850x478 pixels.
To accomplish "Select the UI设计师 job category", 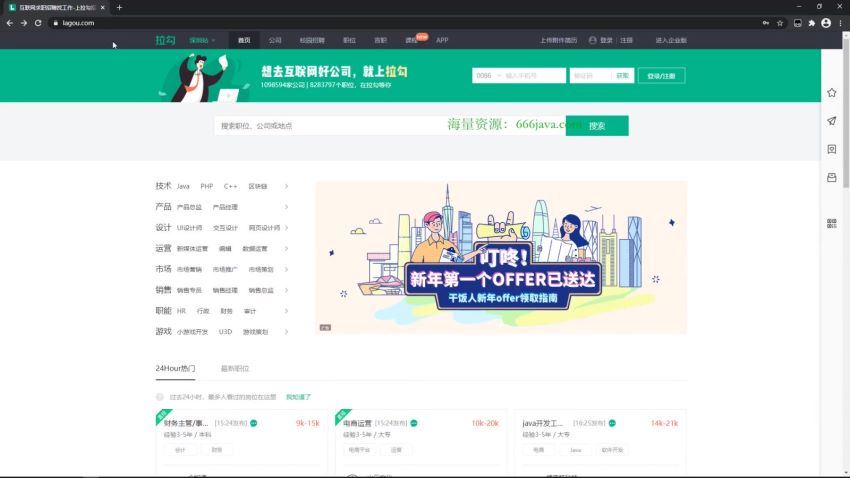I will point(190,228).
